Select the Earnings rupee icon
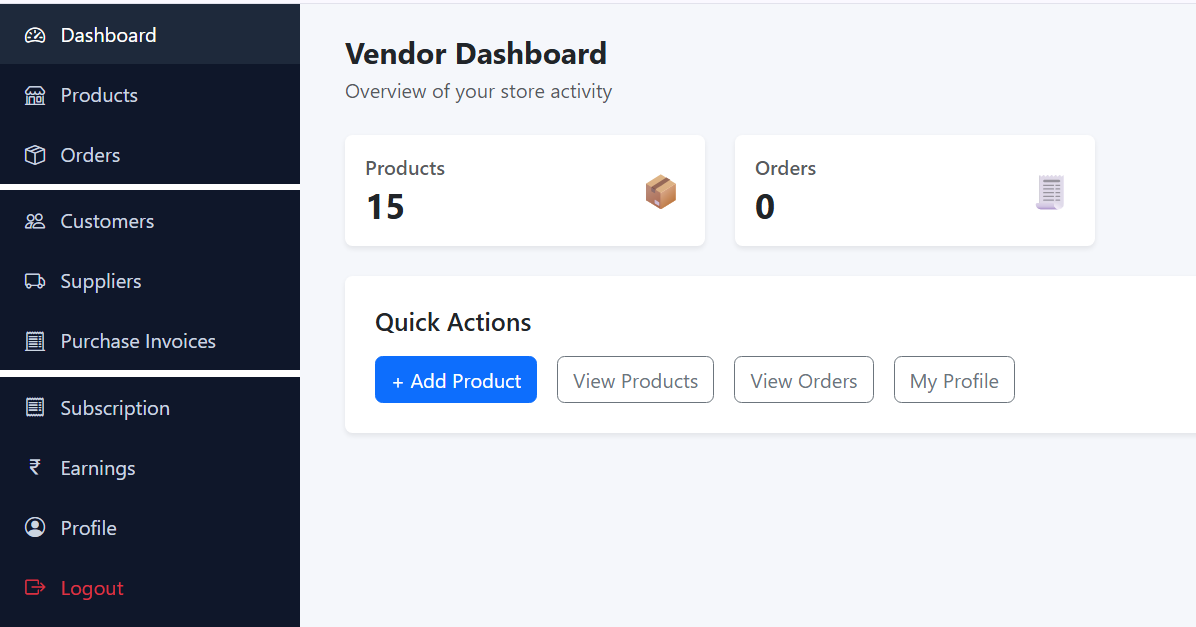Screen dimensions: 1196x627 (35, 468)
